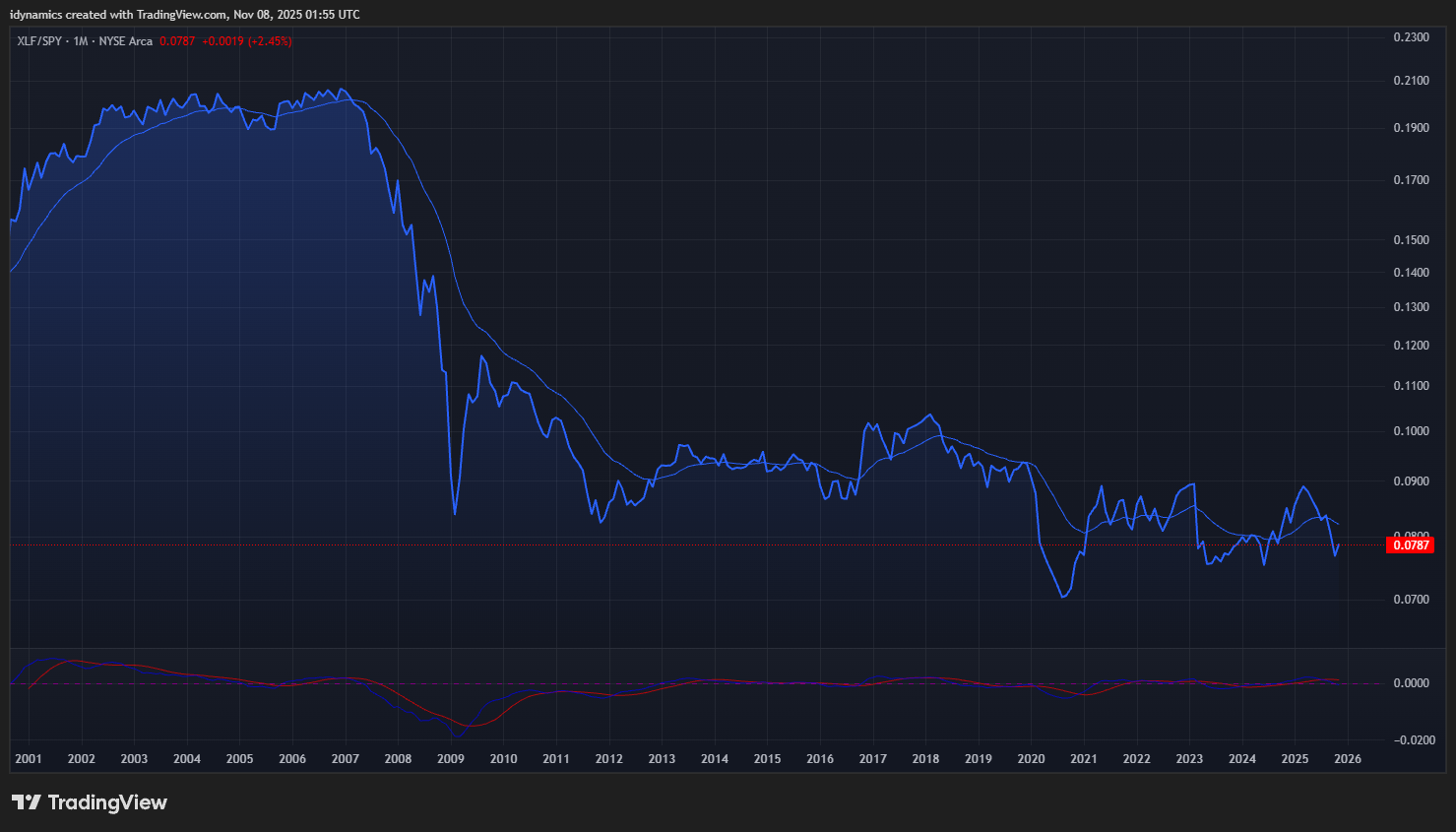Click the red 0.0787 current price tag
The height and width of the screenshot is (832, 1456).
click(1410, 544)
